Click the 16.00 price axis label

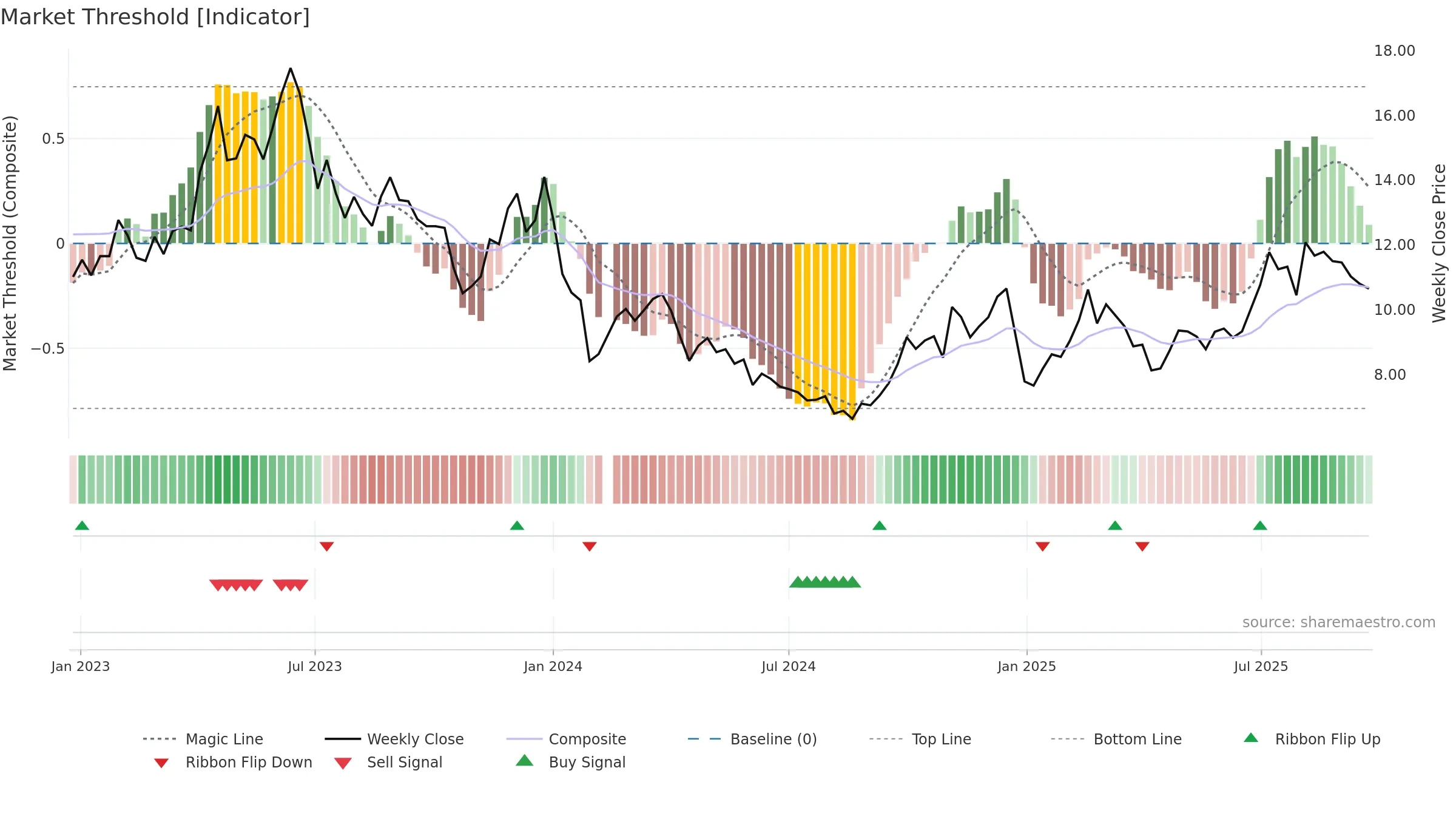point(1395,116)
